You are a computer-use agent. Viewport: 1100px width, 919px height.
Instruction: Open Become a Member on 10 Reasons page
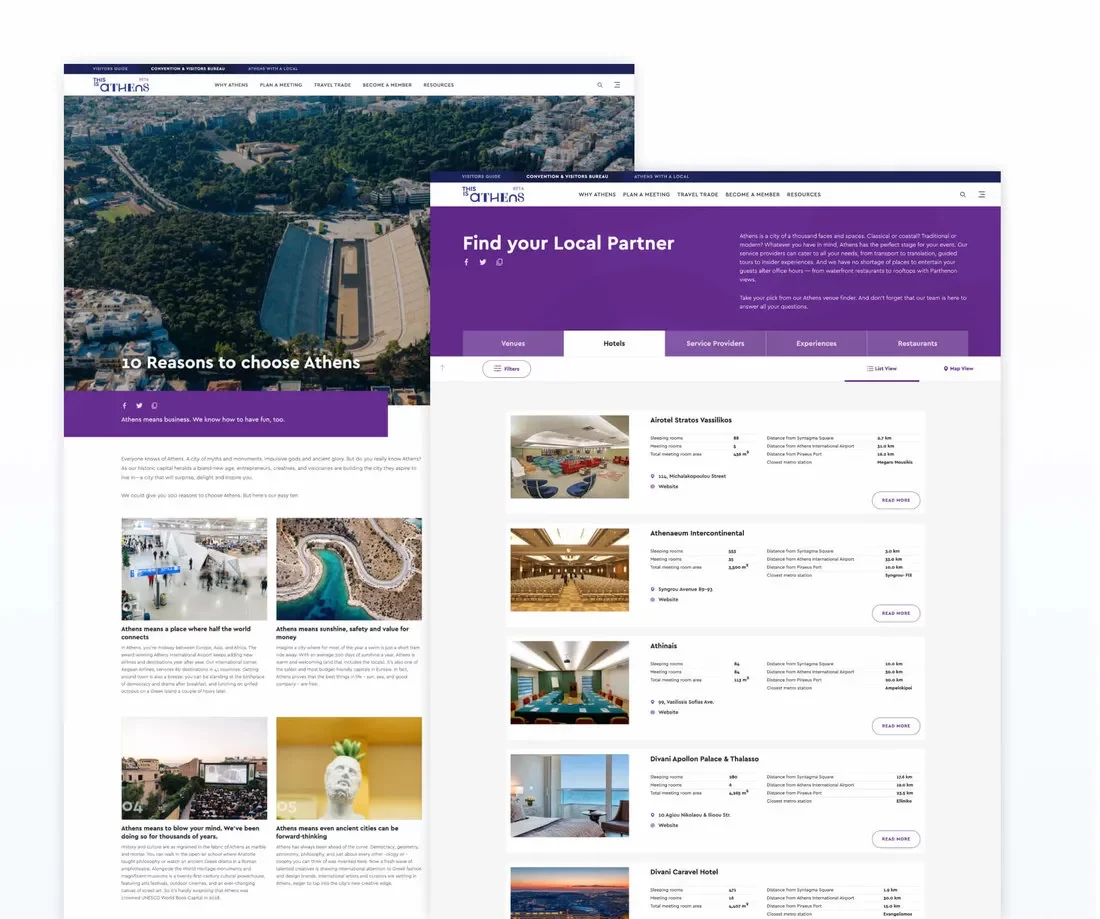387,85
